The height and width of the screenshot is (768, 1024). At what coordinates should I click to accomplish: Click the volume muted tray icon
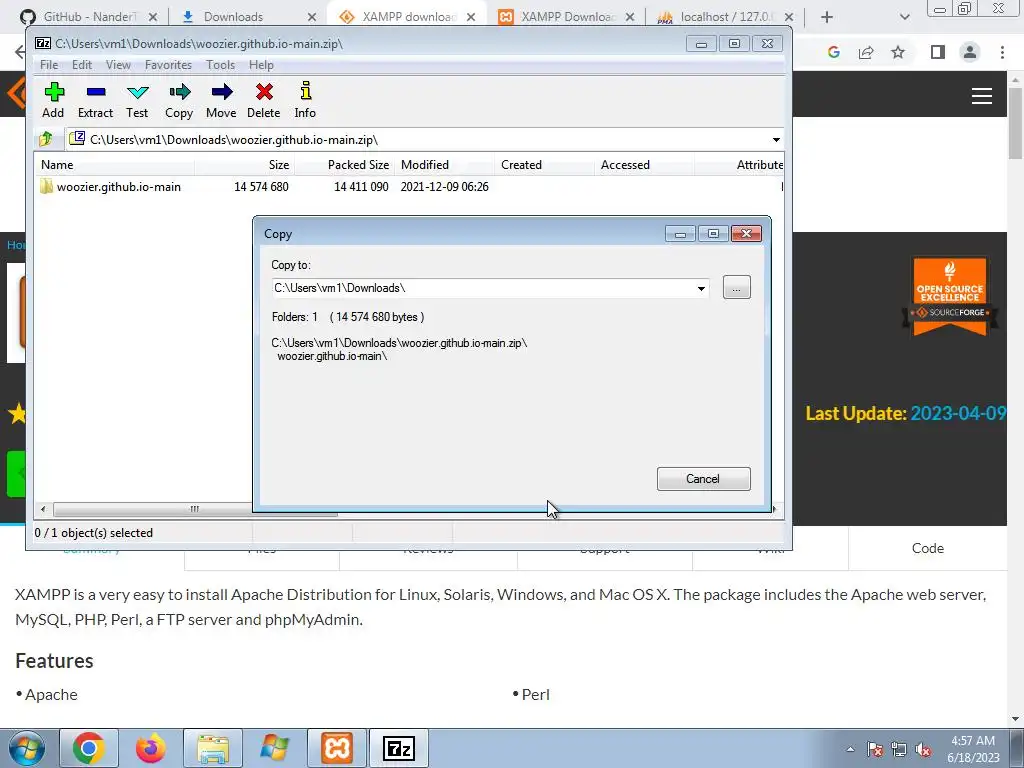923,749
